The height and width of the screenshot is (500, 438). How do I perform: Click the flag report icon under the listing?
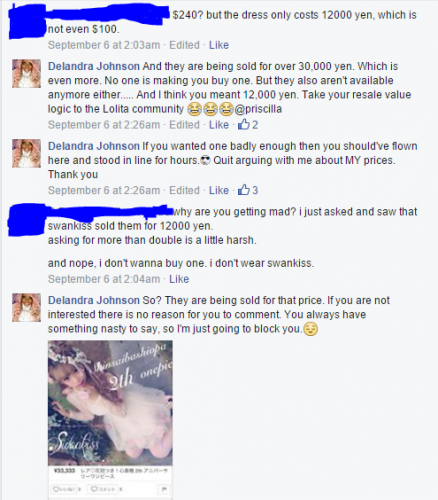pos(165,489)
